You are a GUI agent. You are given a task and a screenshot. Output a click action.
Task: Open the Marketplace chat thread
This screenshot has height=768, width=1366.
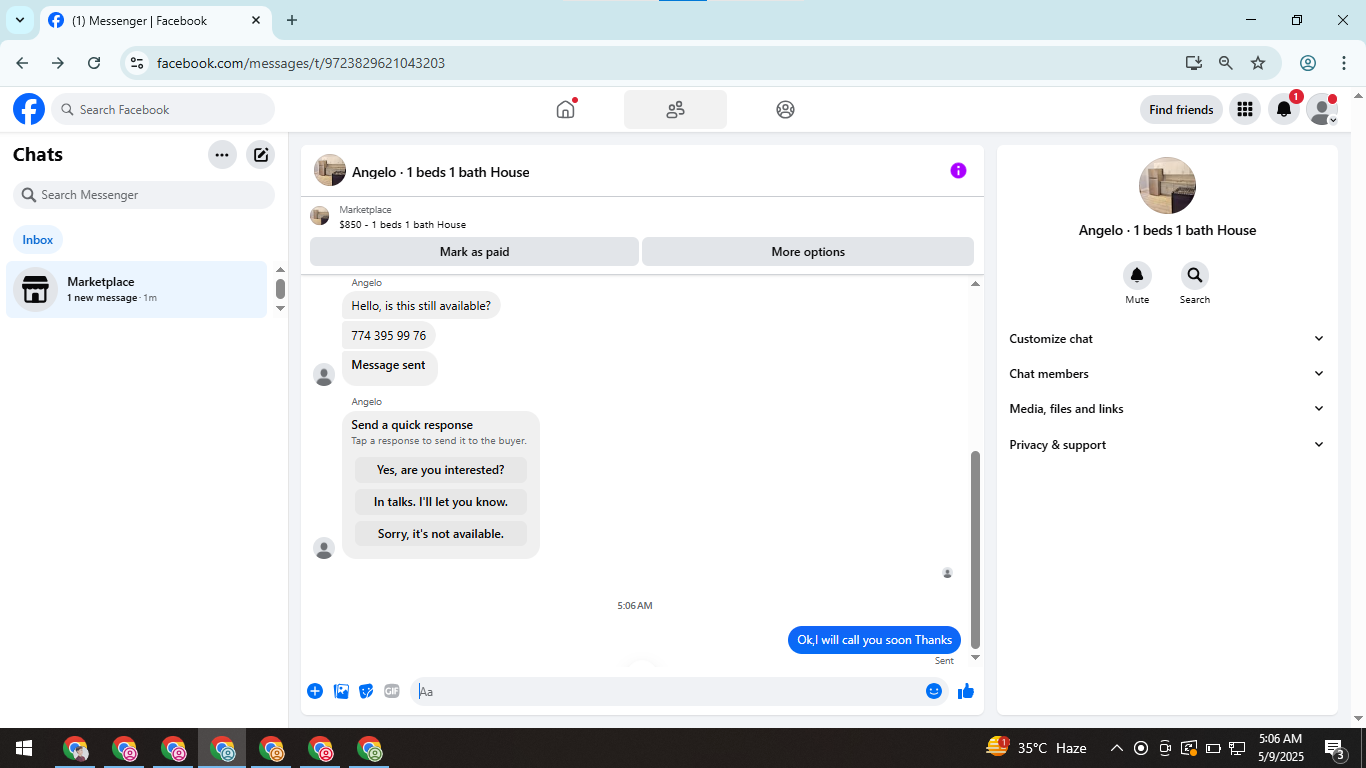point(137,289)
